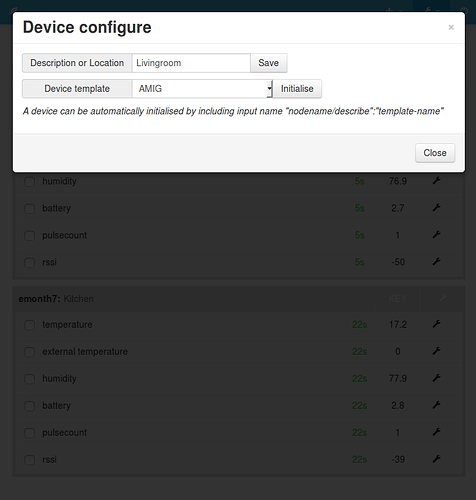Open wrench settings for humidity value 76.9
The width and height of the screenshot is (476, 500).
click(x=436, y=181)
